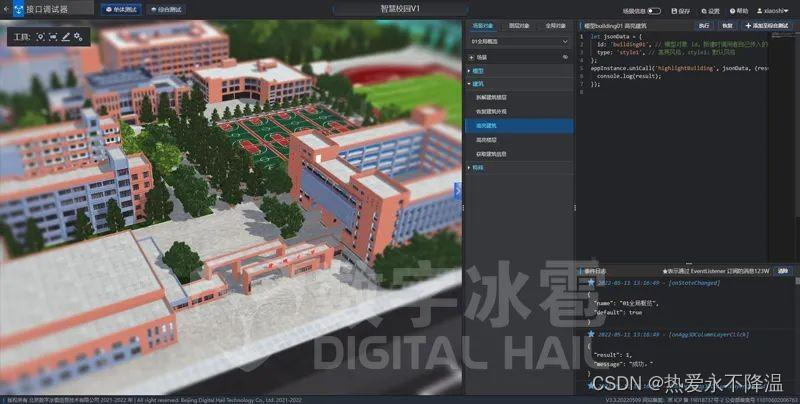The height and width of the screenshot is (404, 800).
Task: Click the star icon beside onStateChanged log
Action: pos(591,282)
